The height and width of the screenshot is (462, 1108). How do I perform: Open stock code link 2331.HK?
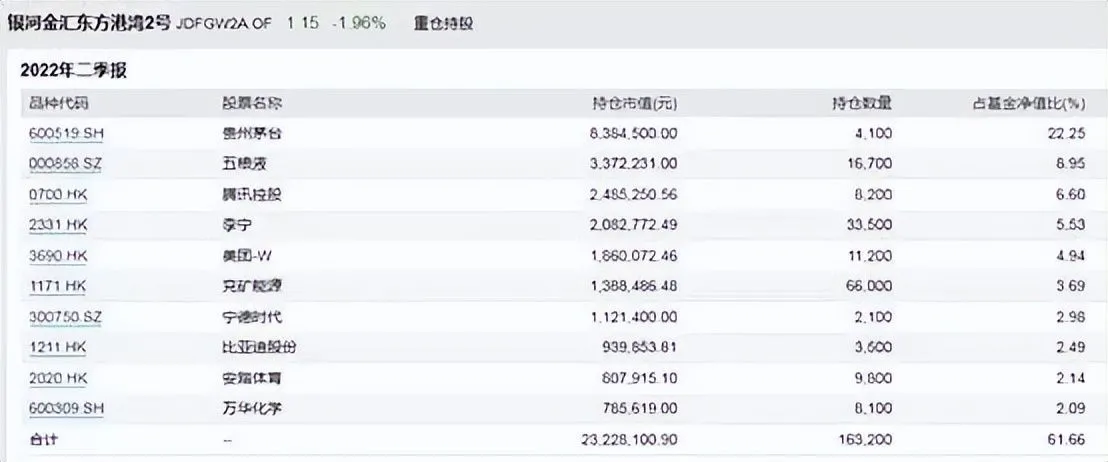point(58,225)
